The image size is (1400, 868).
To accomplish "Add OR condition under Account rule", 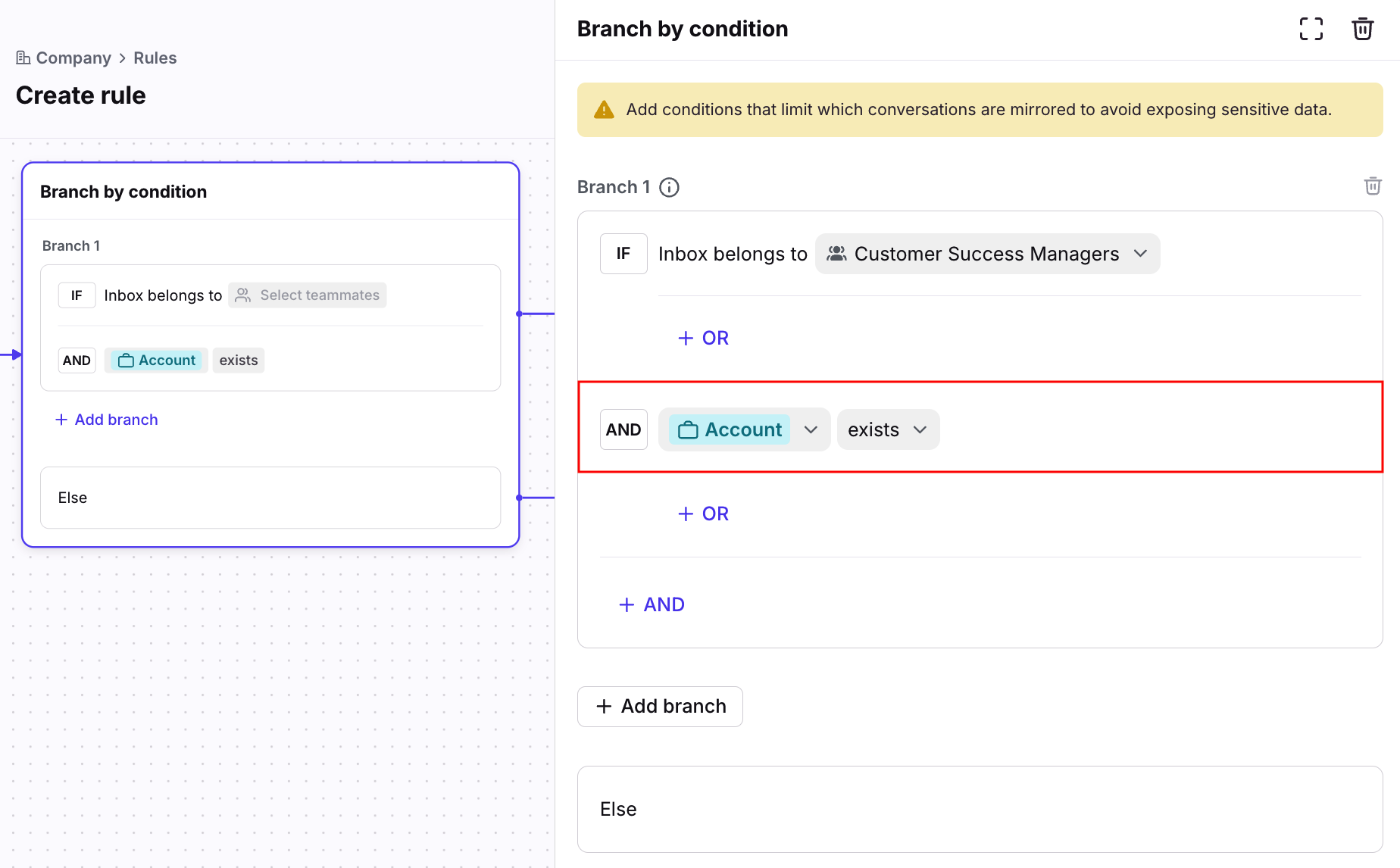I will point(703,514).
